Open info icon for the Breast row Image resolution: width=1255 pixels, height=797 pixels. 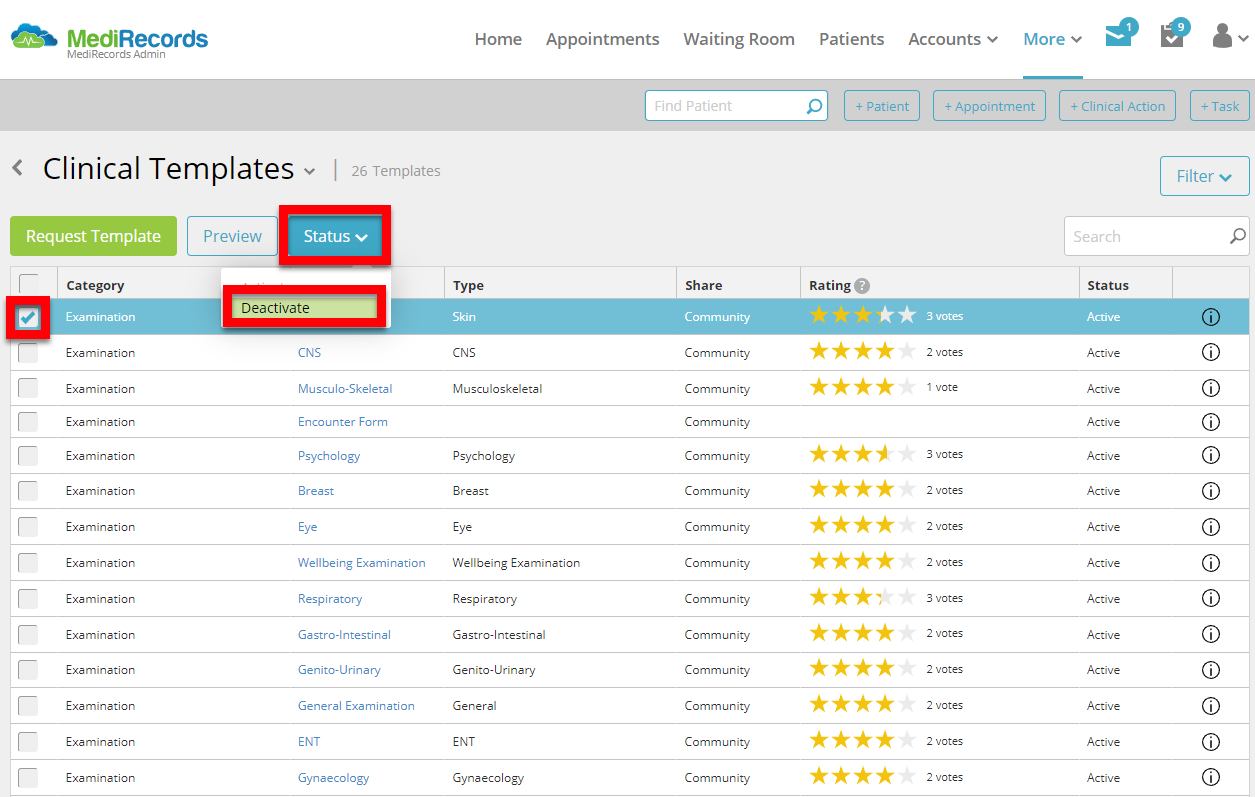click(x=1210, y=491)
